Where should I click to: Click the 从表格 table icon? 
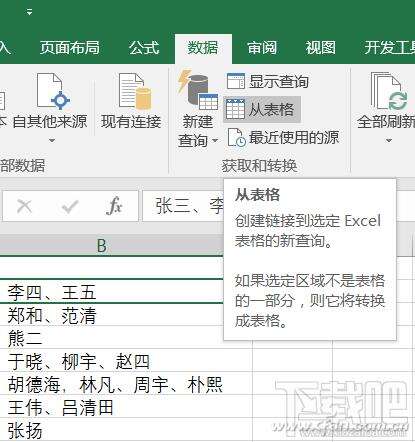pyautogui.click(x=235, y=109)
